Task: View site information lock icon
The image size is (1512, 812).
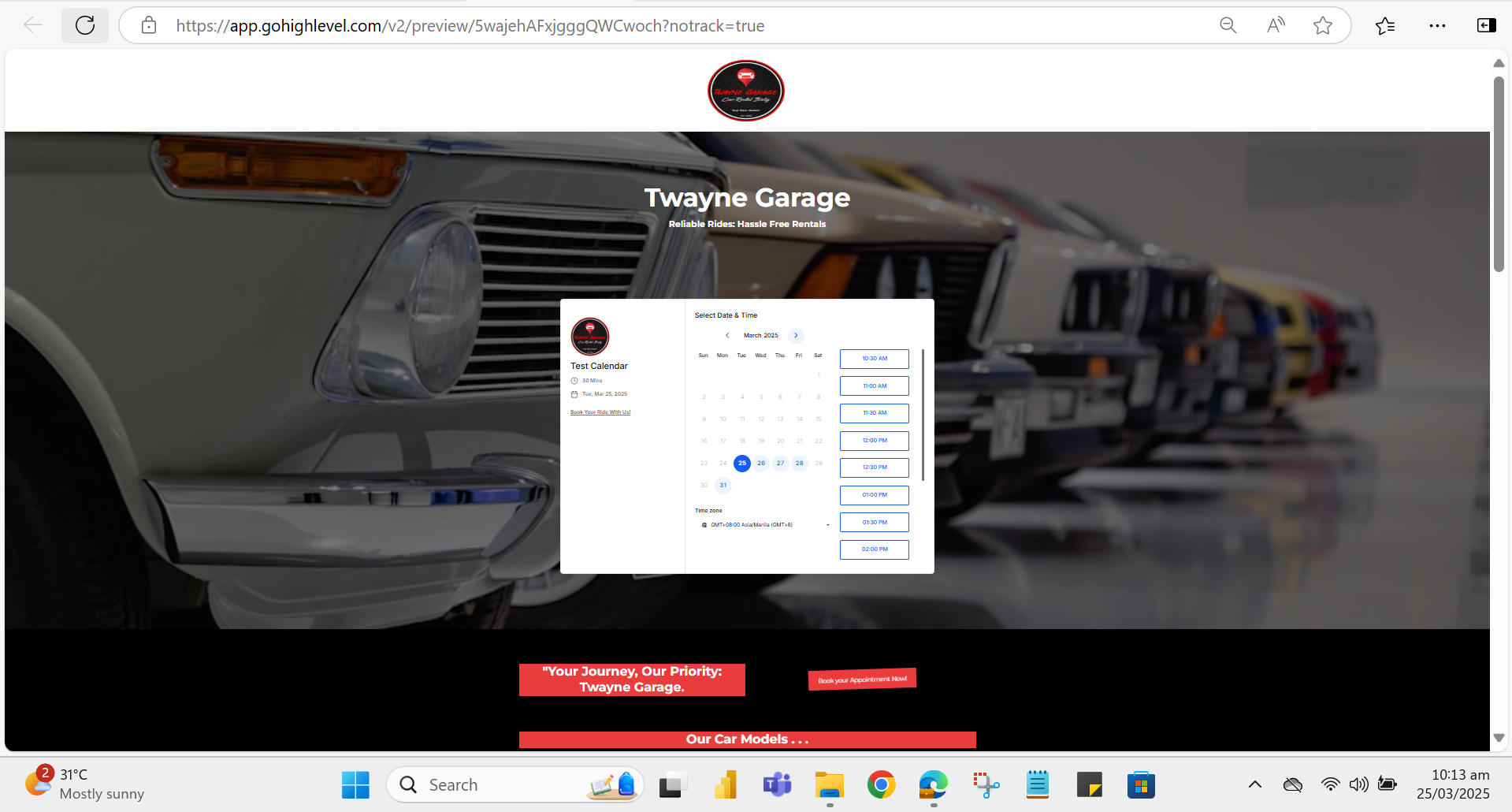Action: (149, 25)
